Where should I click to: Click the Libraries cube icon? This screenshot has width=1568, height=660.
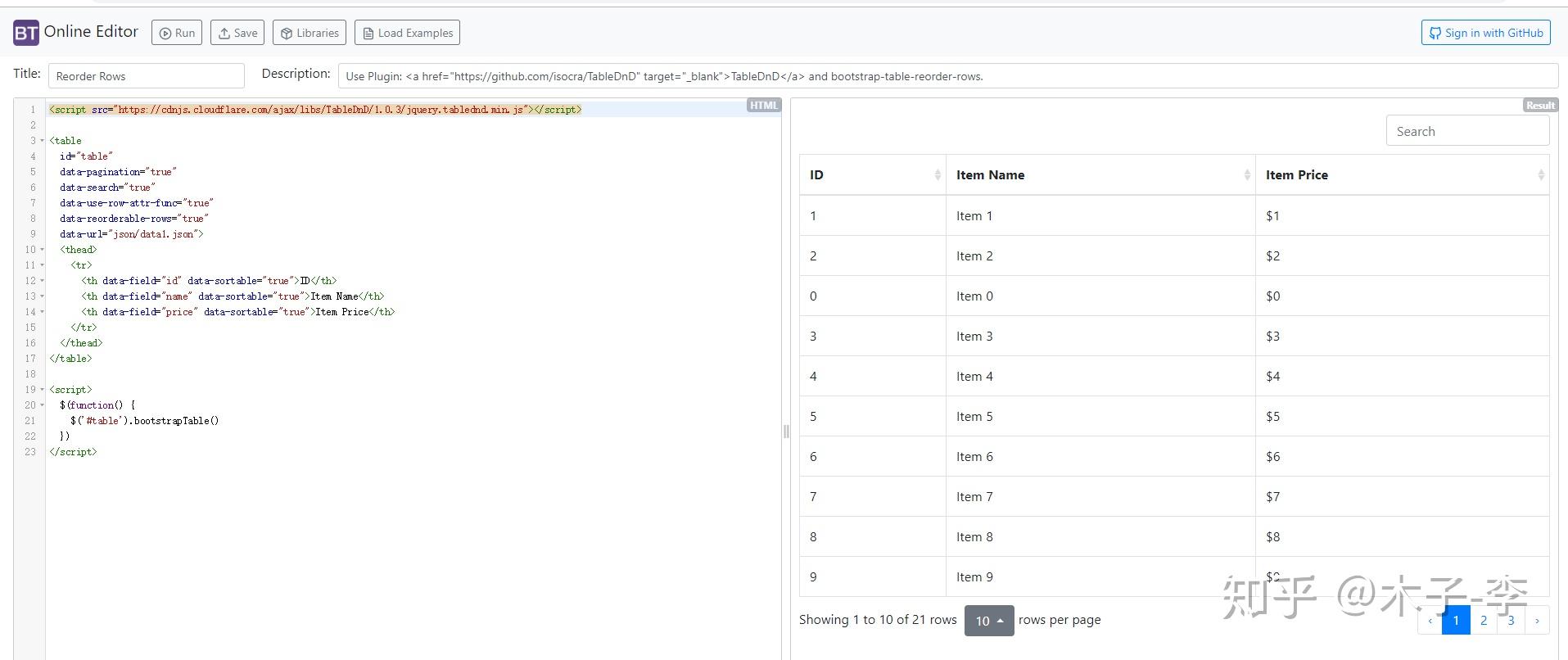(x=287, y=34)
